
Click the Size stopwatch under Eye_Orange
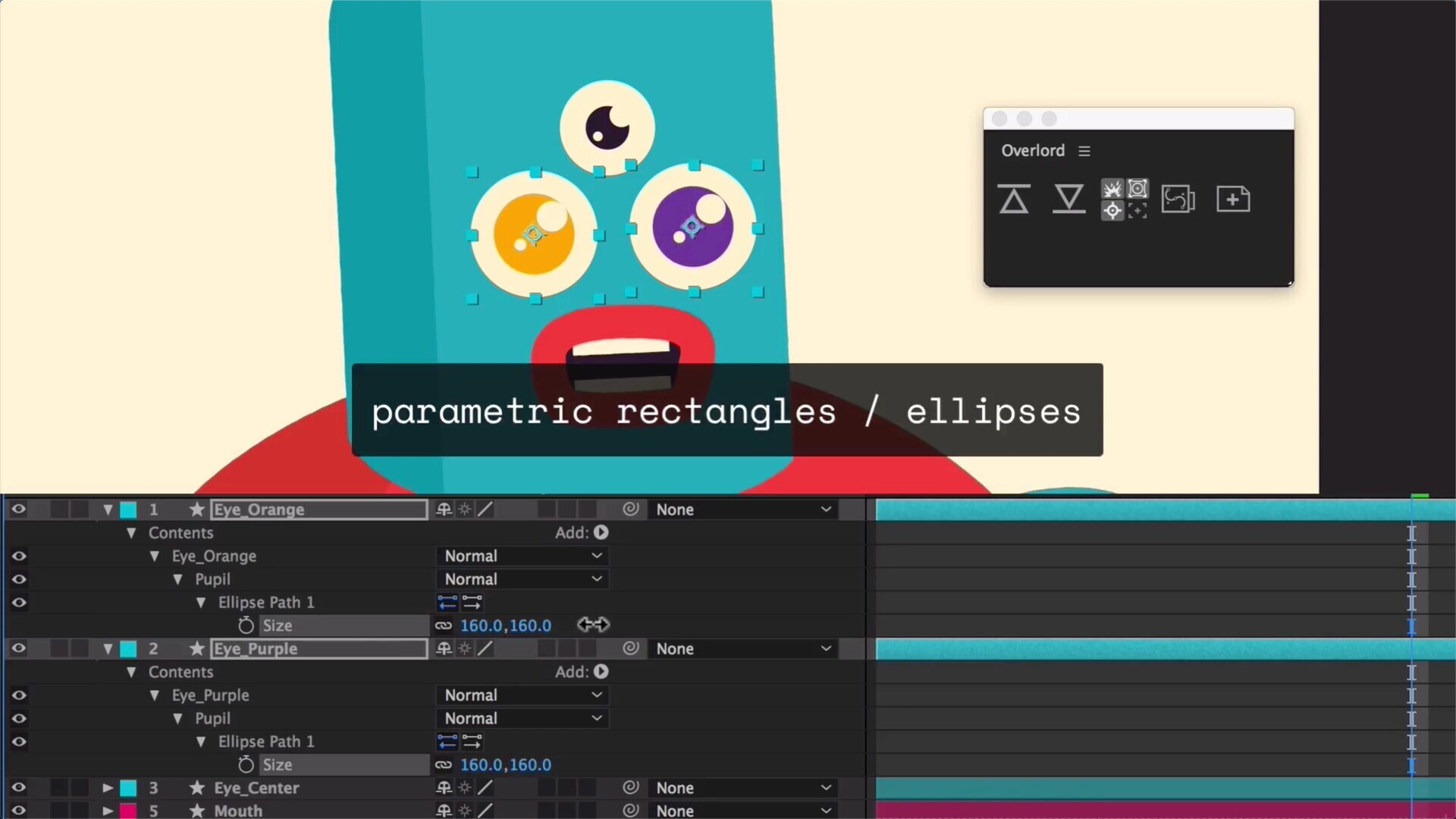(246, 626)
